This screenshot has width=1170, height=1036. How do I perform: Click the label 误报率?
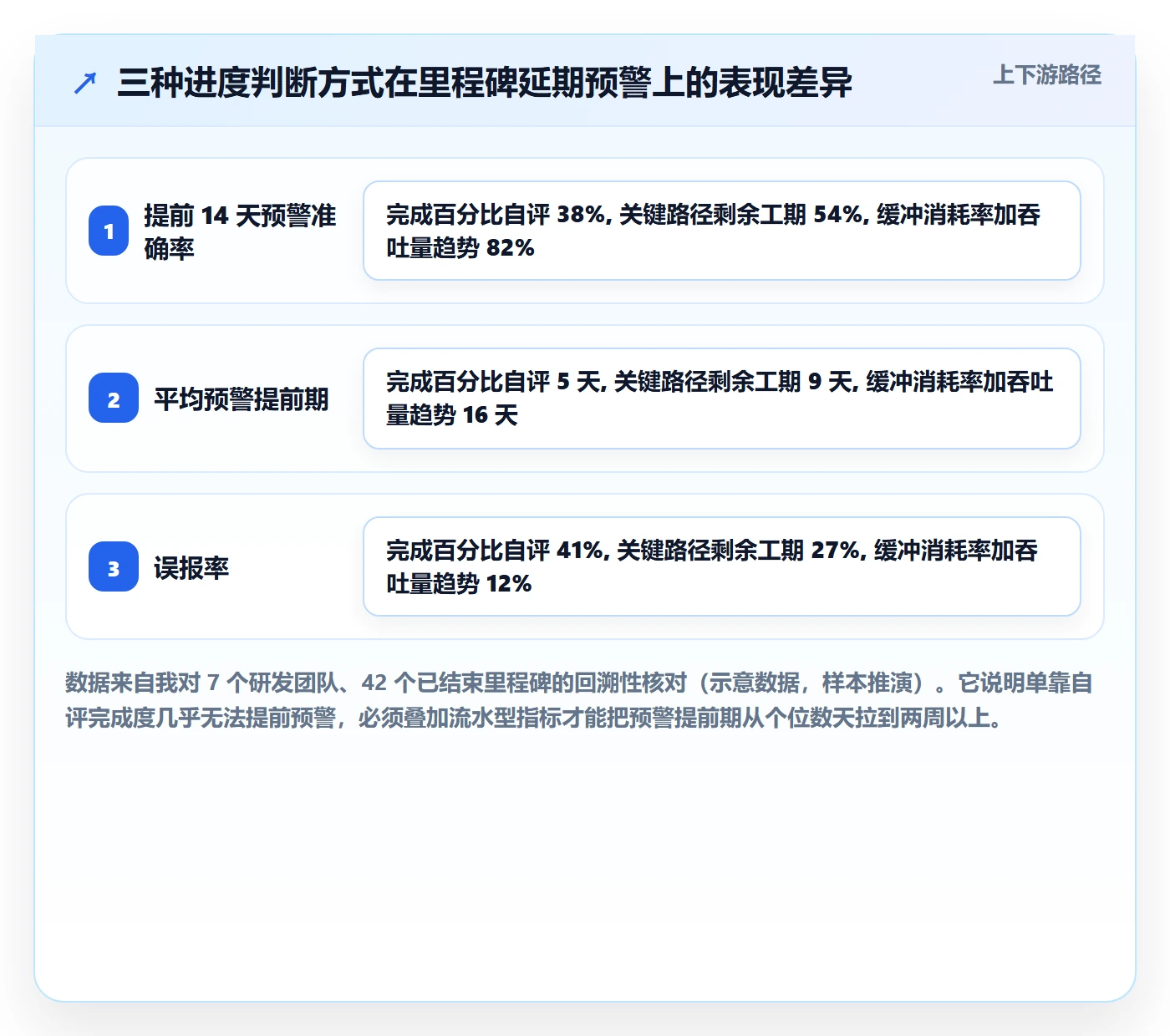point(191,567)
